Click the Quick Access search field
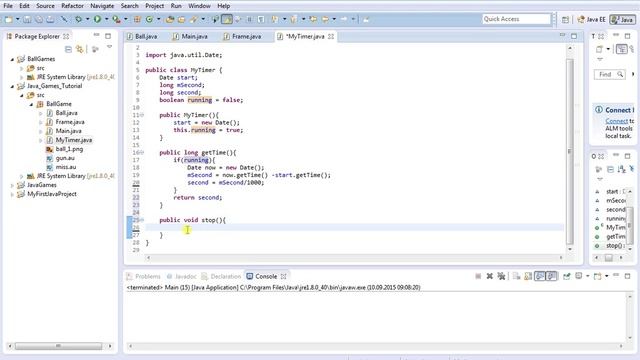640x360 pixels. click(516, 19)
